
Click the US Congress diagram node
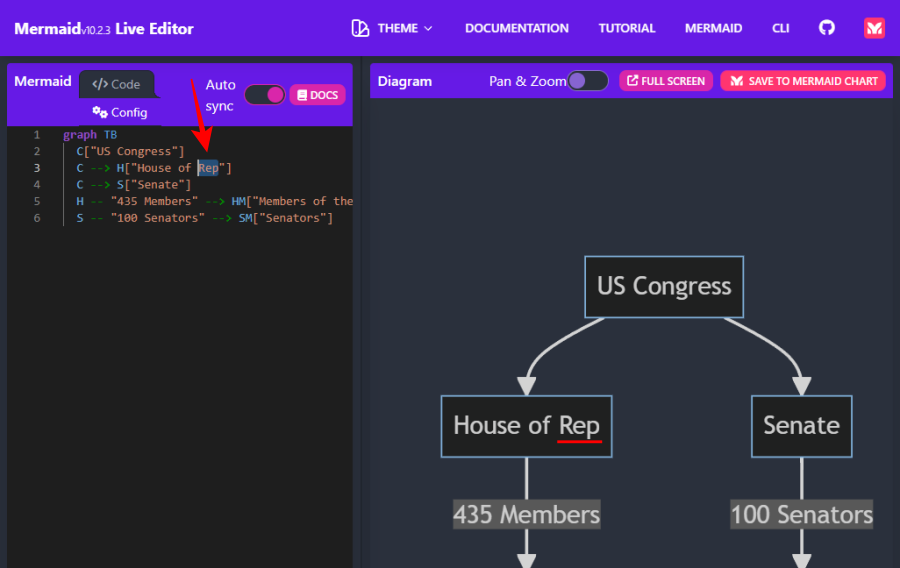pyautogui.click(x=664, y=287)
